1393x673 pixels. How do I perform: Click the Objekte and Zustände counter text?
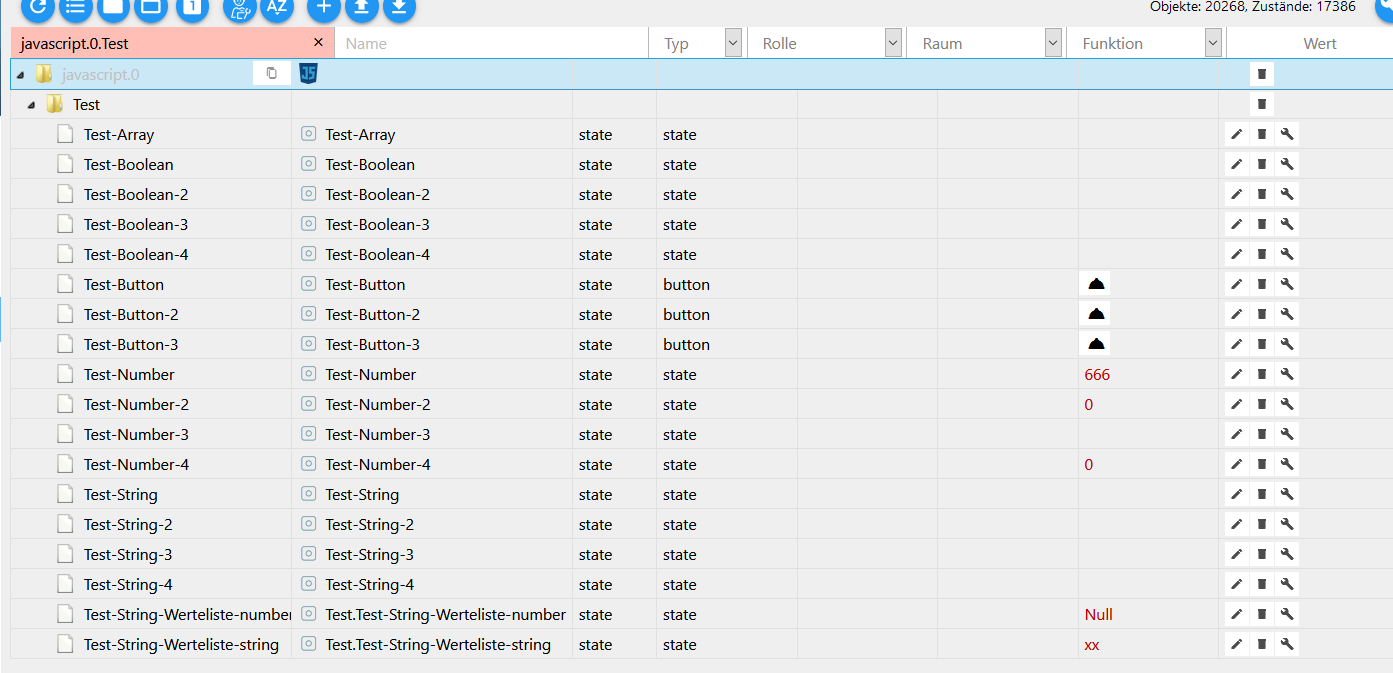(x=1253, y=6)
